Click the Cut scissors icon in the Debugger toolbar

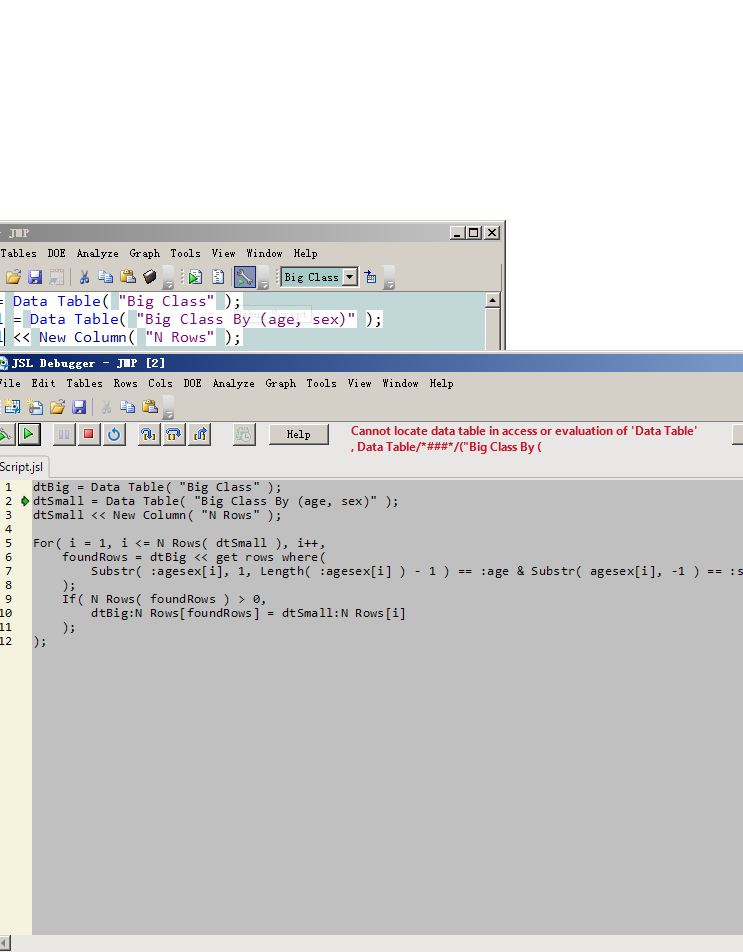click(x=106, y=407)
